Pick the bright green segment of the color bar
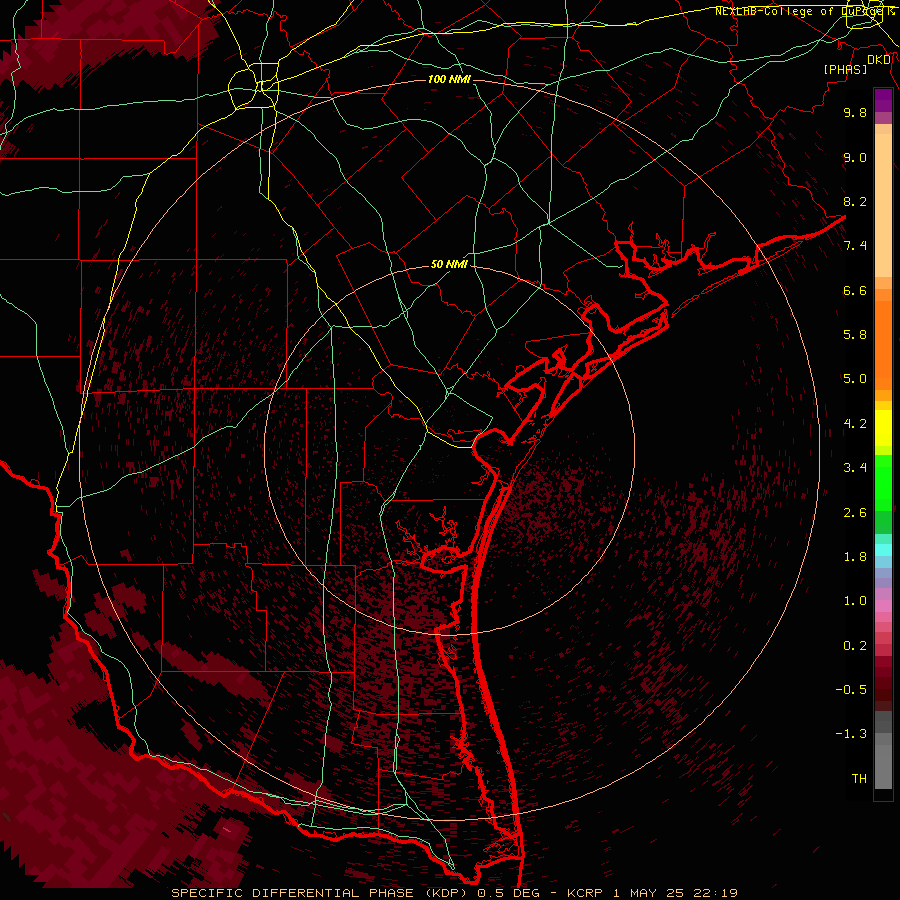The width and height of the screenshot is (900, 900). [x=883, y=484]
